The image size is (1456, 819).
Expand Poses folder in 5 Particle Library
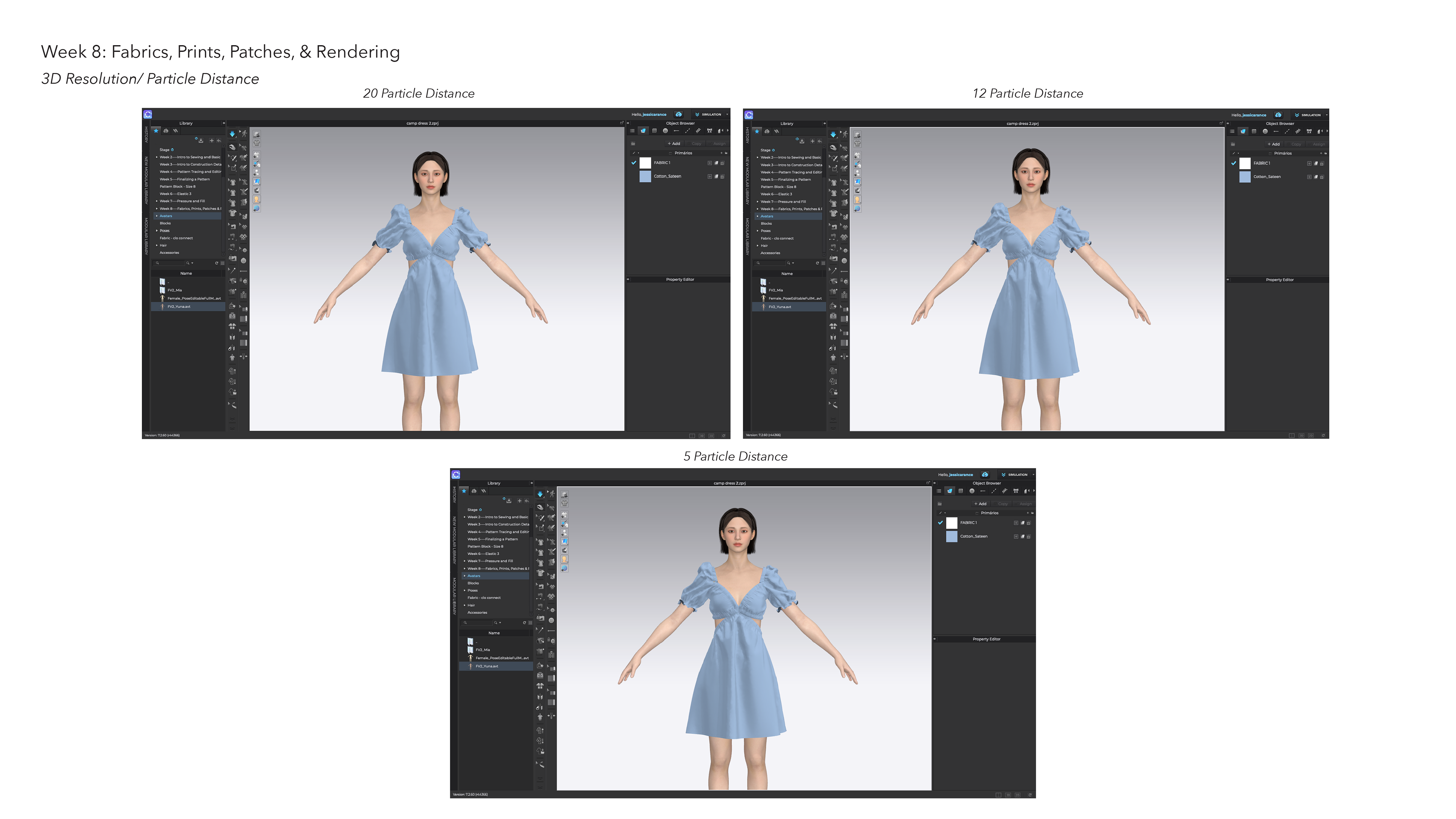[x=464, y=590]
